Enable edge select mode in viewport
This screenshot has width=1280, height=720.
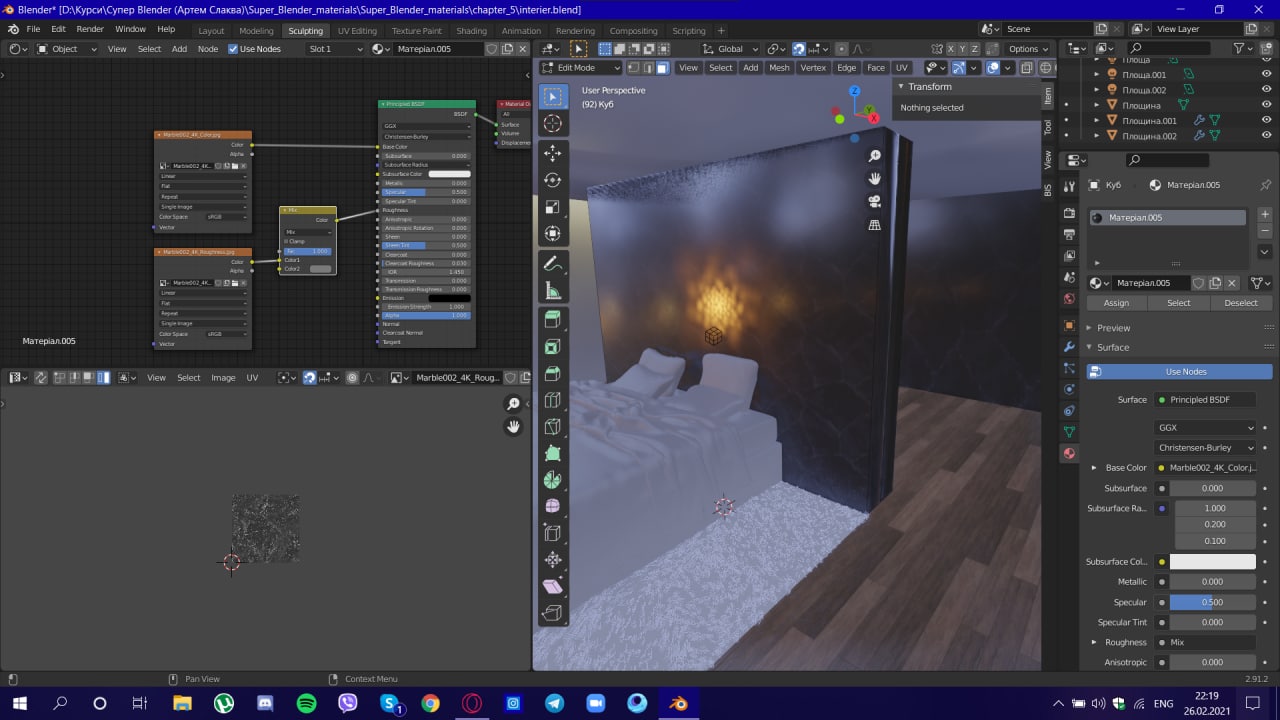[648, 68]
